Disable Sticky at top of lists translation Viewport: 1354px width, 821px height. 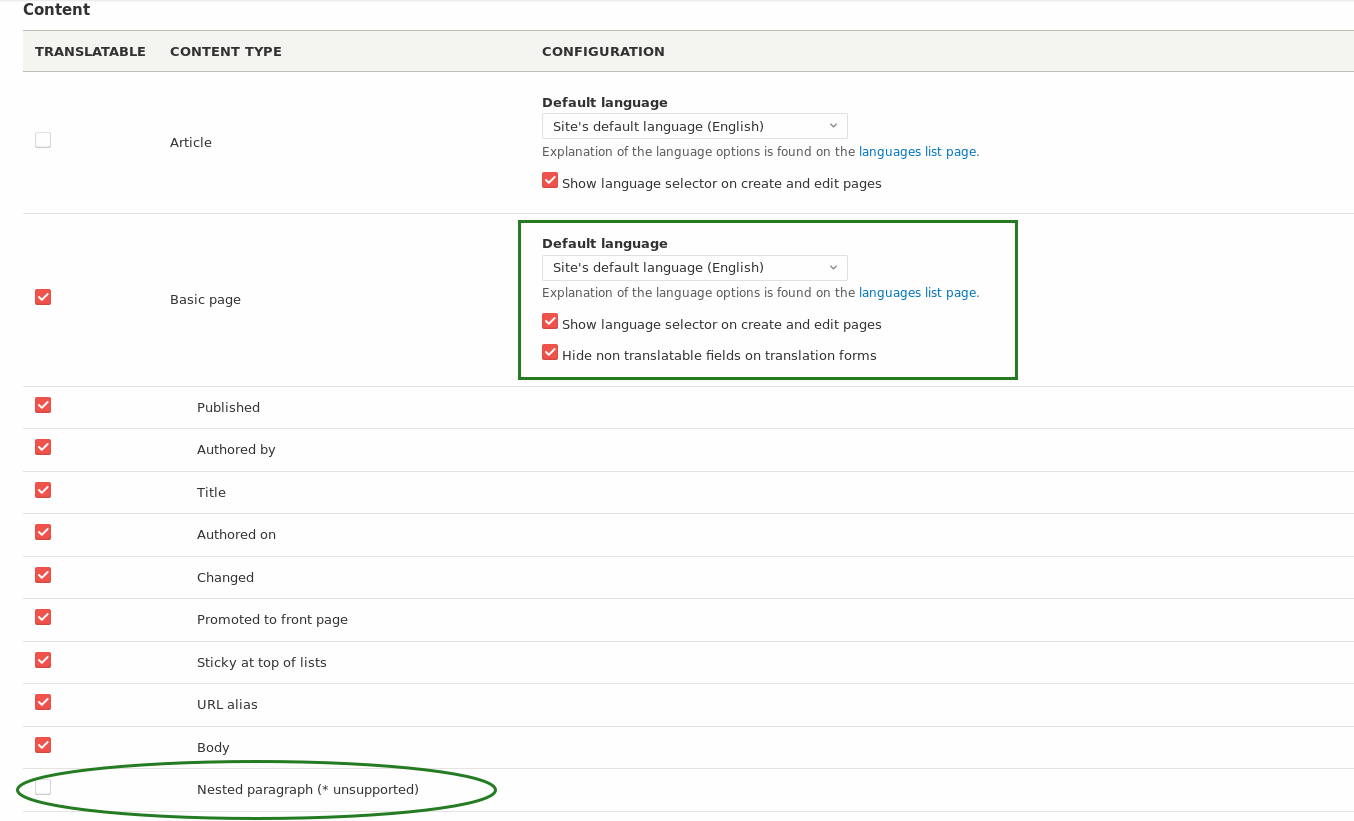coord(43,660)
